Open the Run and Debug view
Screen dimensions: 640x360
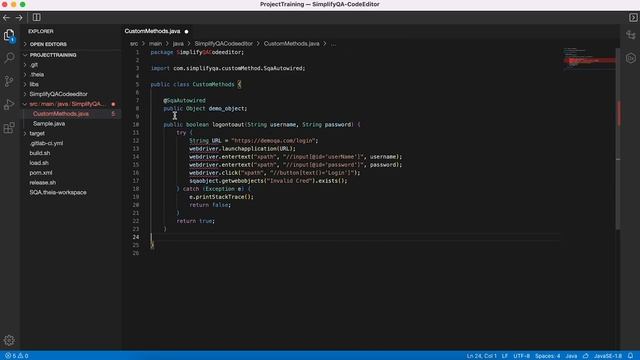tap(9, 104)
